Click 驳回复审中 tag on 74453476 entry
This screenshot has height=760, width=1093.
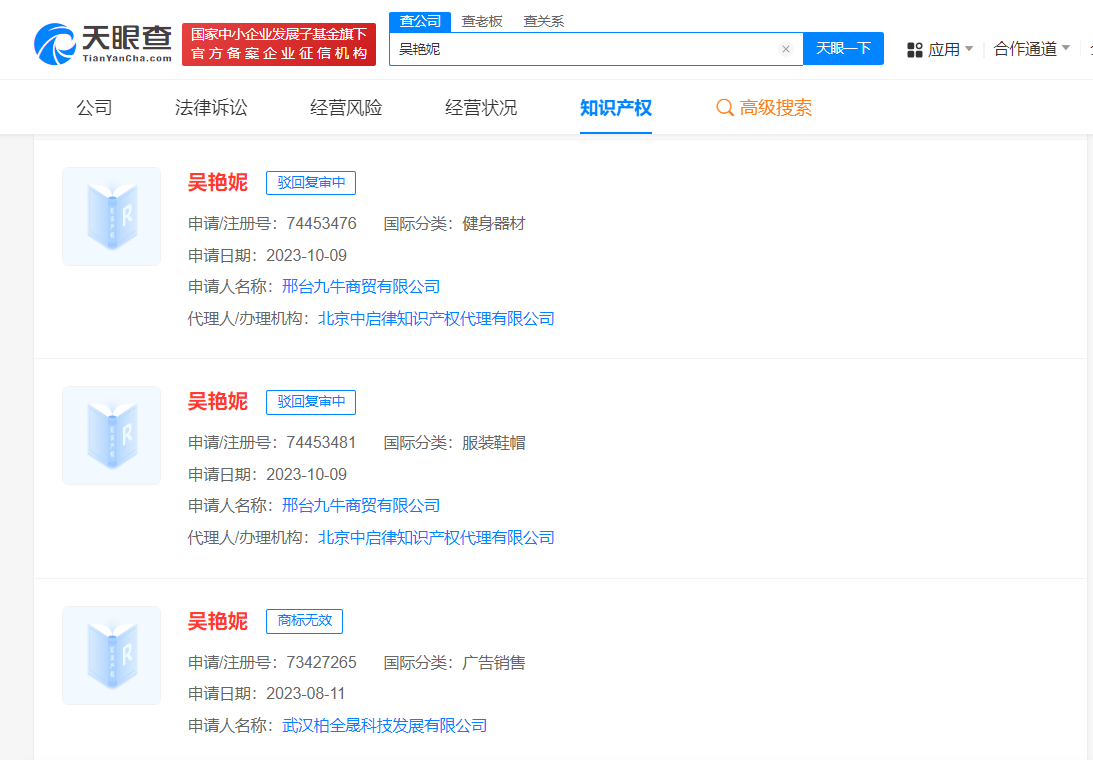311,183
